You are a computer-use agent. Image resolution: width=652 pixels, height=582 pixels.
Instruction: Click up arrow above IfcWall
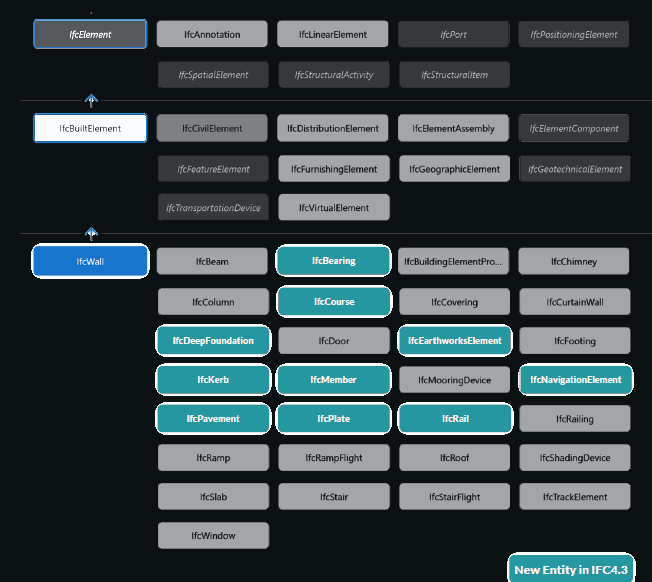91,234
